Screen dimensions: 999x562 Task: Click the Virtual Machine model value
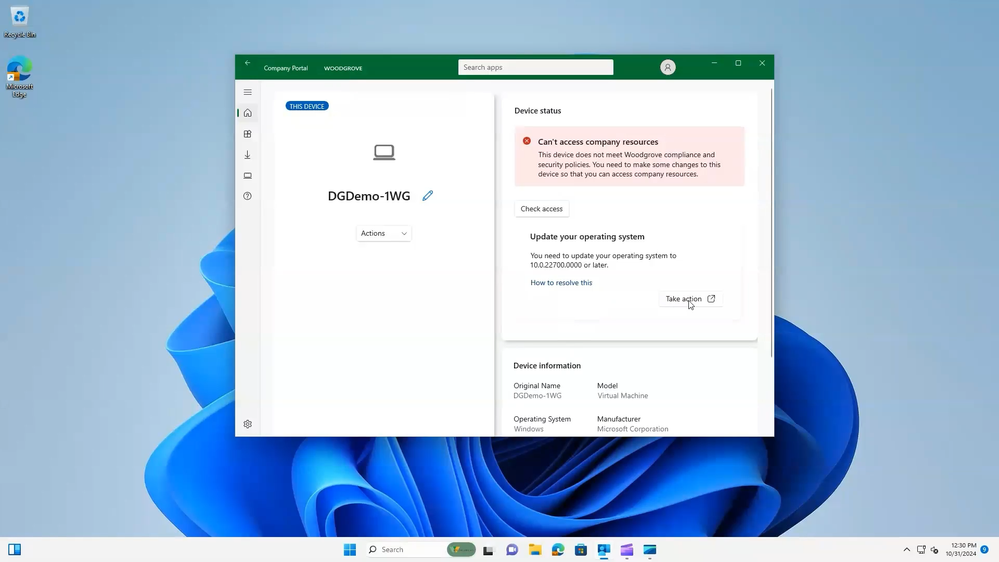tap(622, 396)
